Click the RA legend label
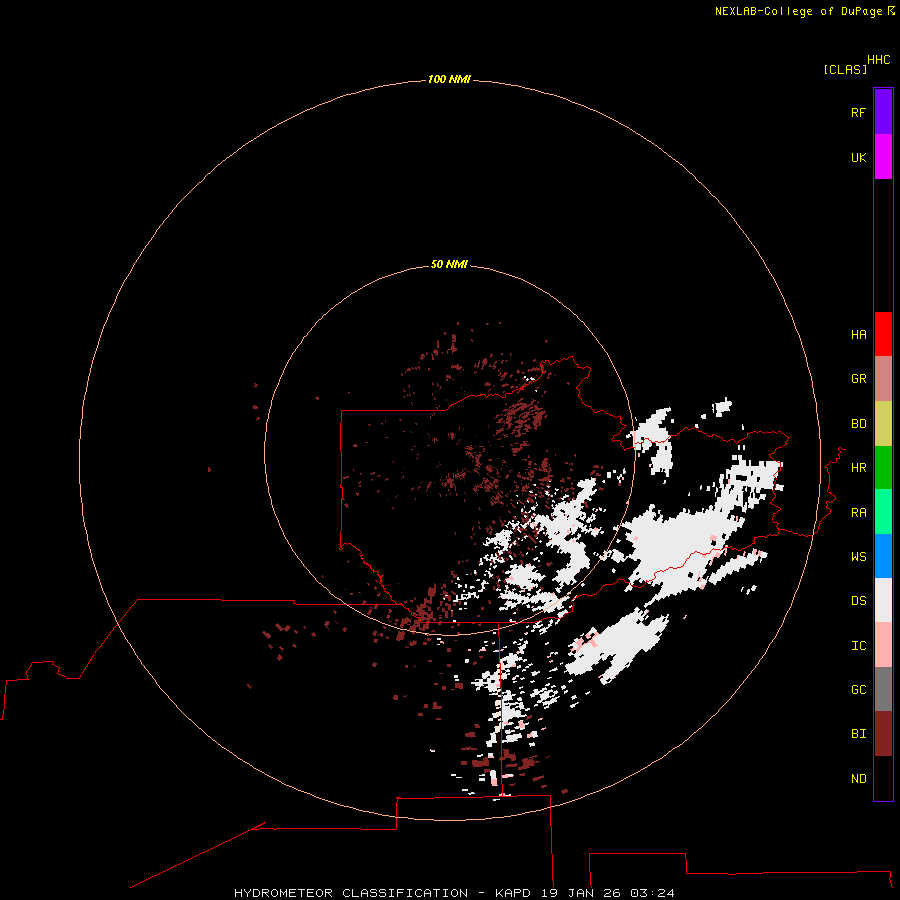 click(x=859, y=513)
